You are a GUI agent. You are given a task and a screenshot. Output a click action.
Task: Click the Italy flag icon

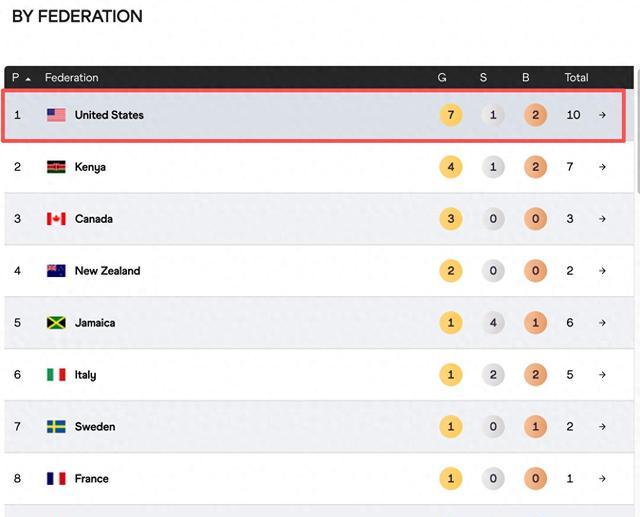(x=56, y=375)
